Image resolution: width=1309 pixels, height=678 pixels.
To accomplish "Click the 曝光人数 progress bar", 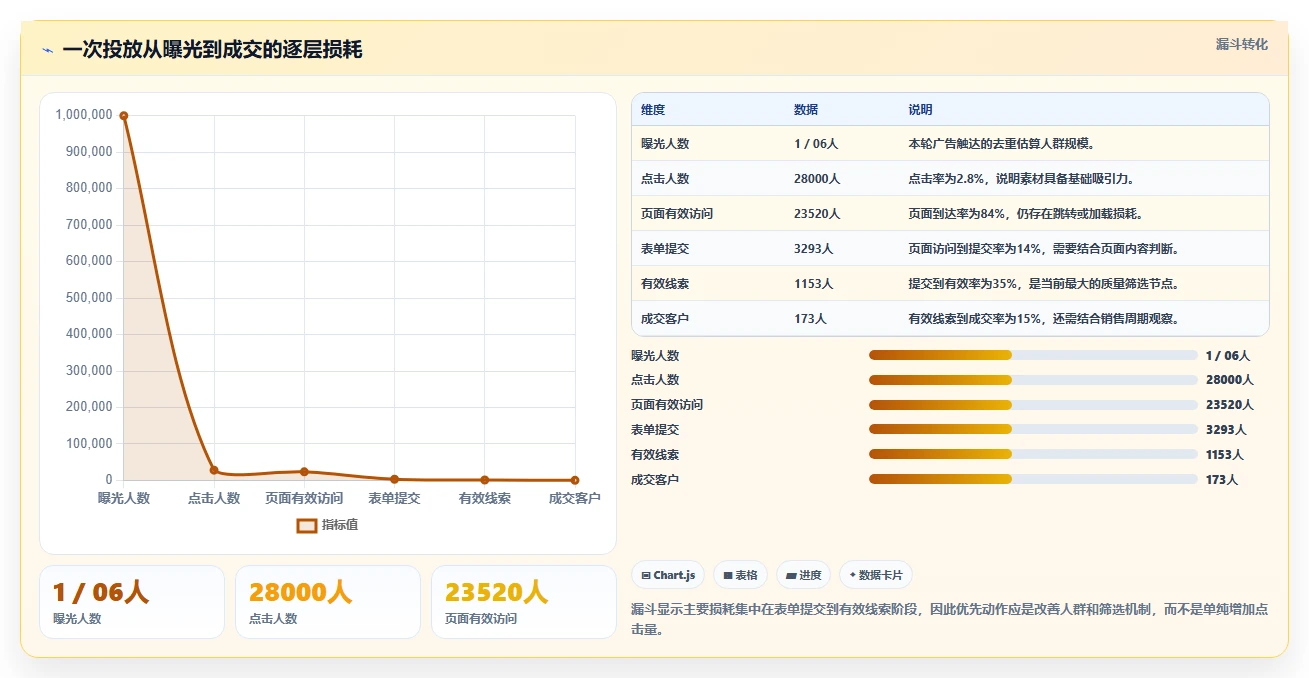I will 1033,355.
